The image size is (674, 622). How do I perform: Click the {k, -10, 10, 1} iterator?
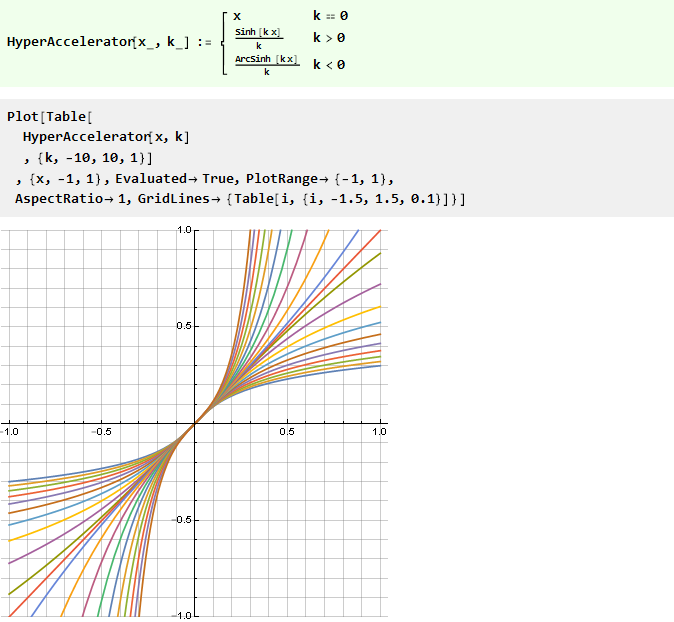point(92,158)
